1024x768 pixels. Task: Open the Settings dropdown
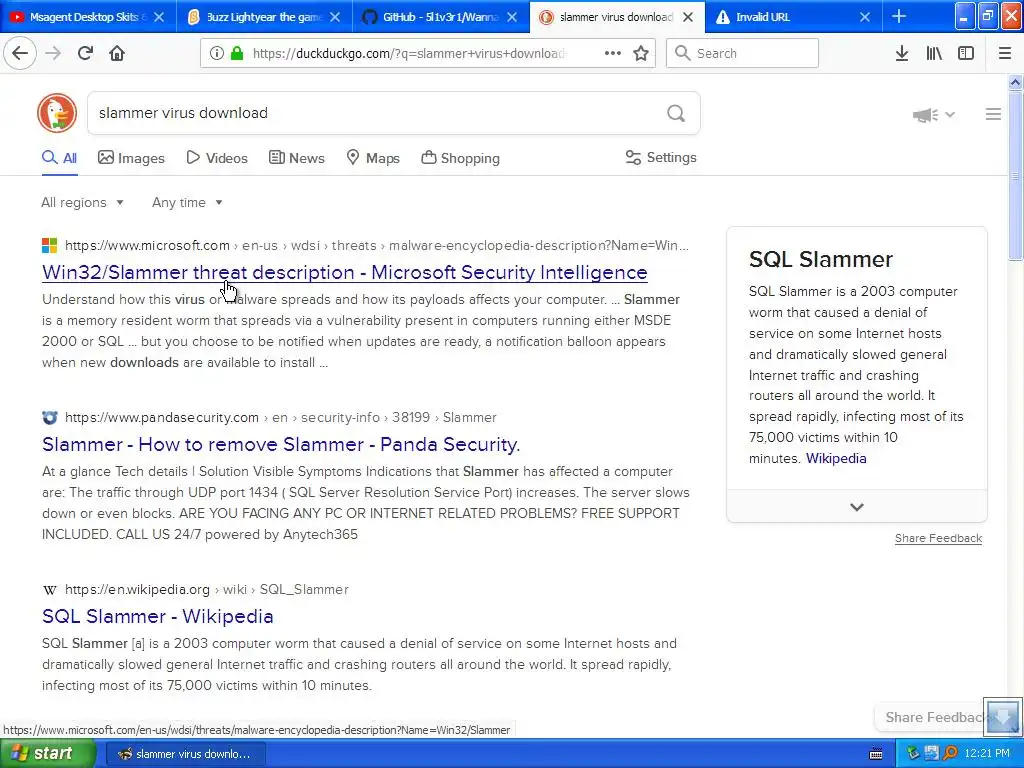(661, 157)
